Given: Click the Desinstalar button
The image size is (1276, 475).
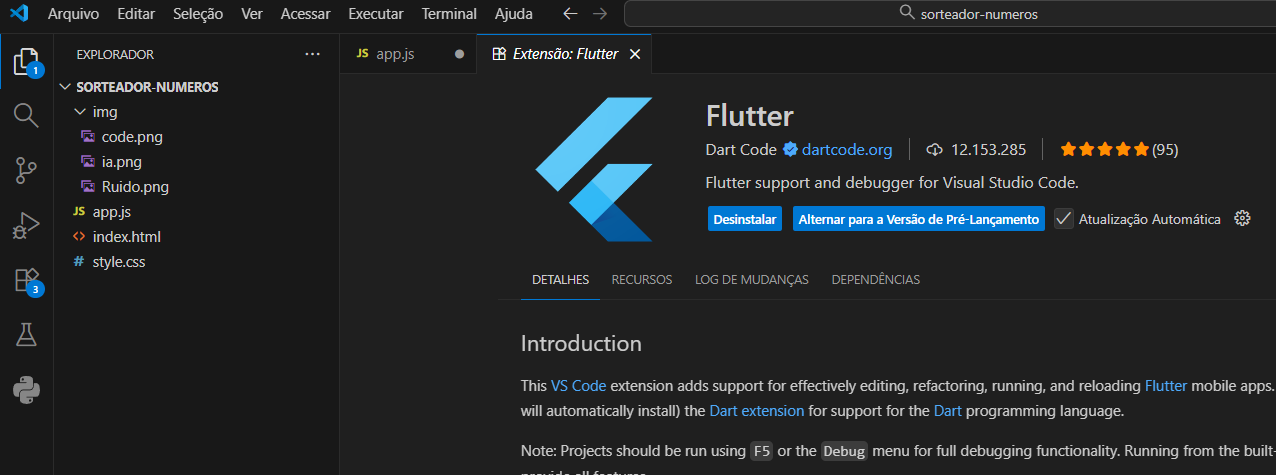Looking at the screenshot, I should click(x=745, y=219).
